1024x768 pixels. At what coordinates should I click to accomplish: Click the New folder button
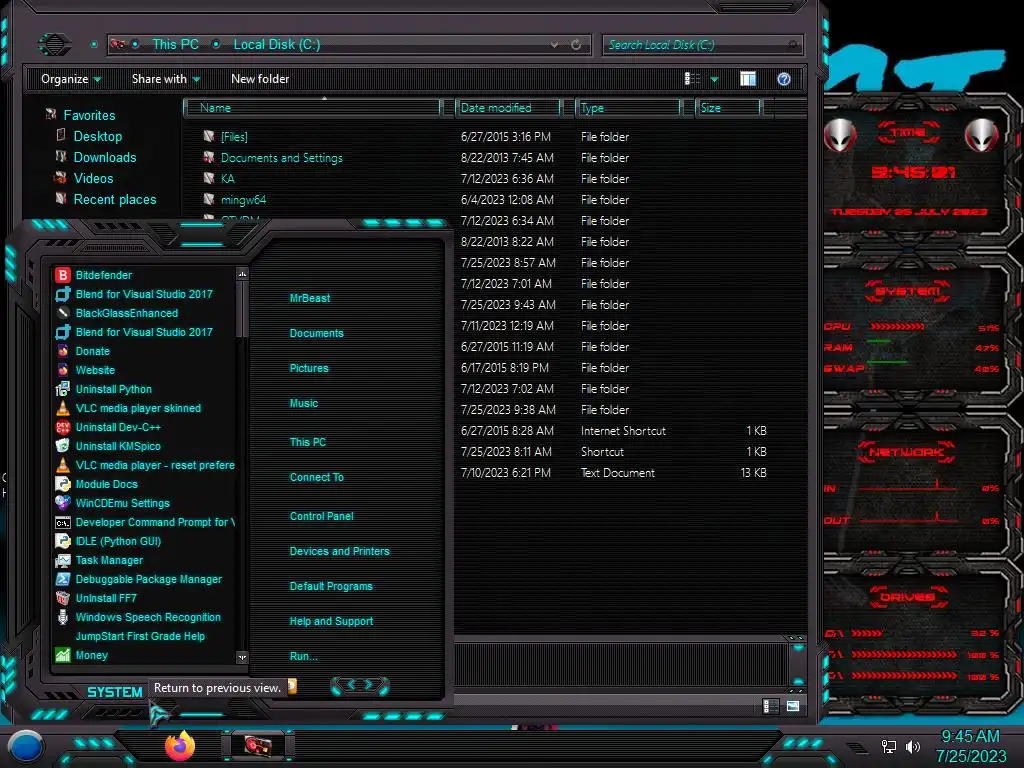pos(260,79)
